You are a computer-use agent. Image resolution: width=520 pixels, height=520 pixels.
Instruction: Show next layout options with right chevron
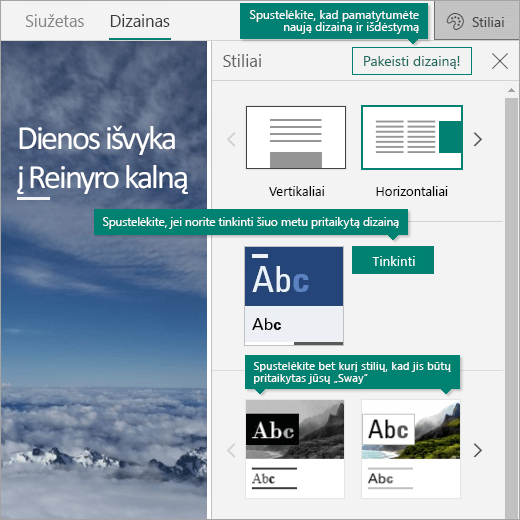tap(478, 139)
